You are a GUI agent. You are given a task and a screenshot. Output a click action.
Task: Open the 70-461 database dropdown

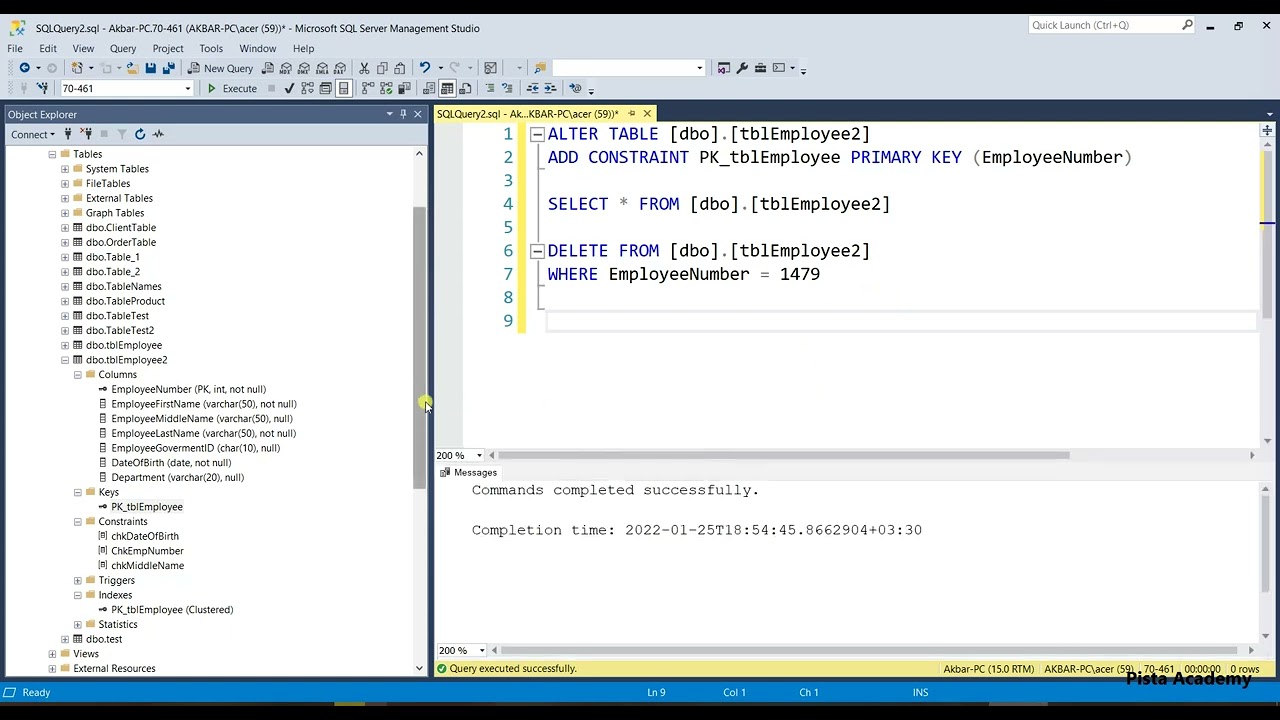187,88
